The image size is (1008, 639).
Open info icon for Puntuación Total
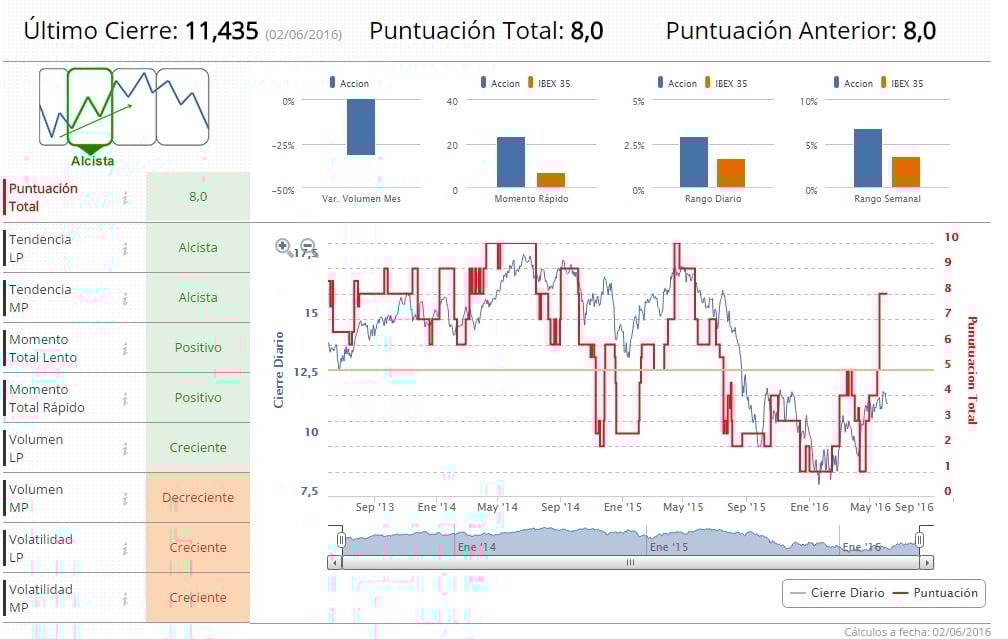click(x=125, y=198)
